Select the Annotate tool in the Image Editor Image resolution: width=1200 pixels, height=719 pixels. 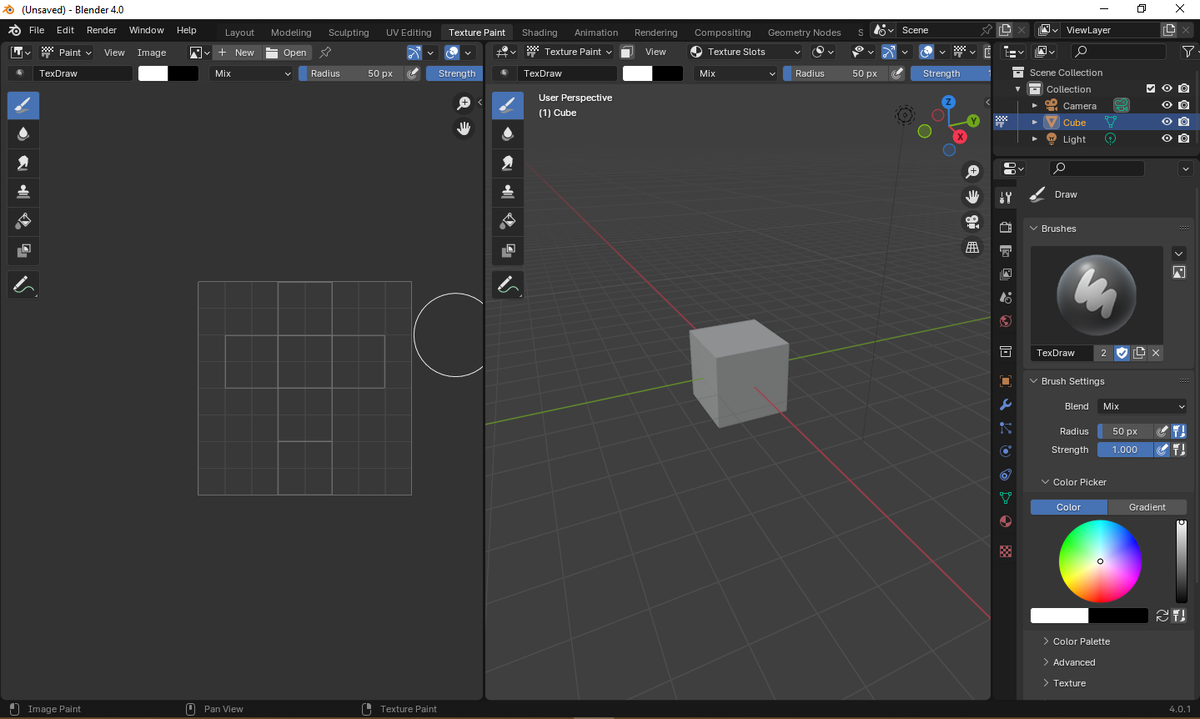tap(23, 285)
